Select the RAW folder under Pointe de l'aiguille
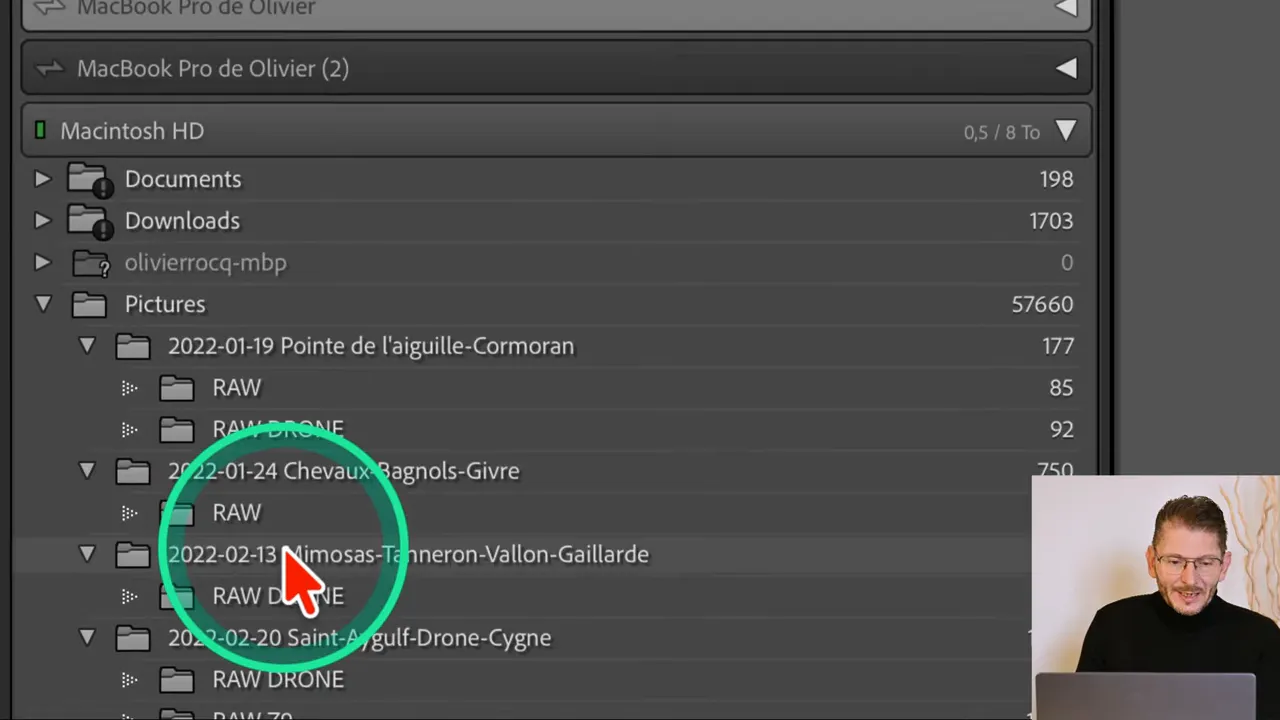 point(236,387)
